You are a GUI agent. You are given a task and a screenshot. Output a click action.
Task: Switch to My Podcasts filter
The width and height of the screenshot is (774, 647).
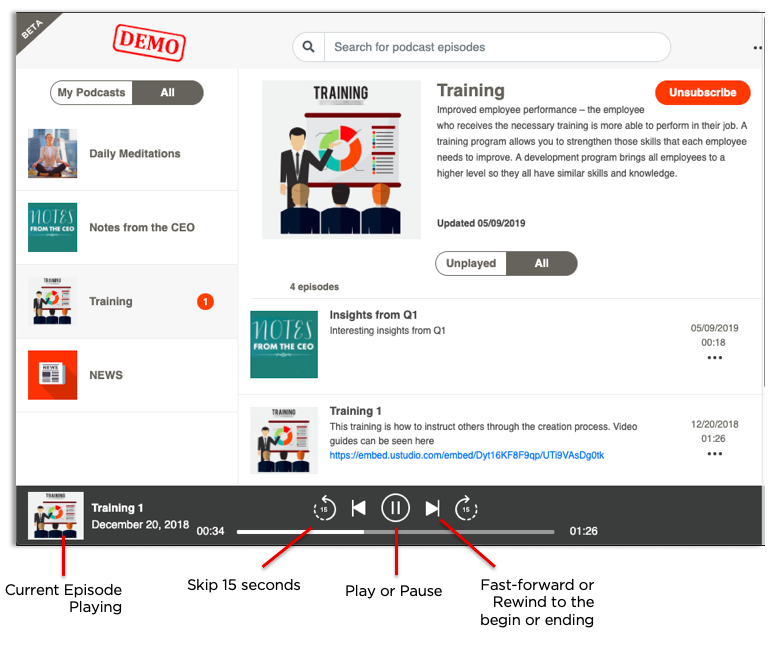pos(91,93)
